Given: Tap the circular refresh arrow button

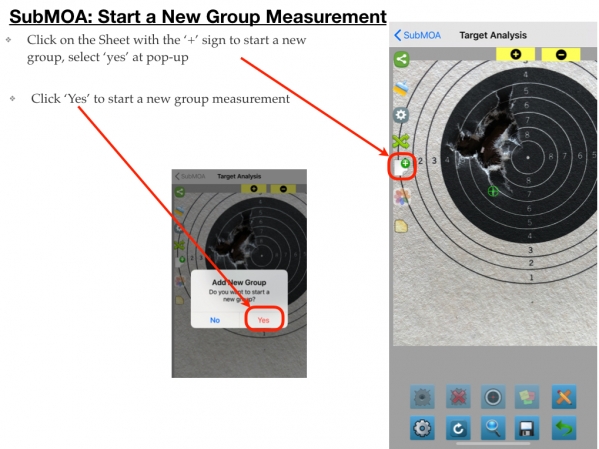Looking at the screenshot, I should (458, 428).
